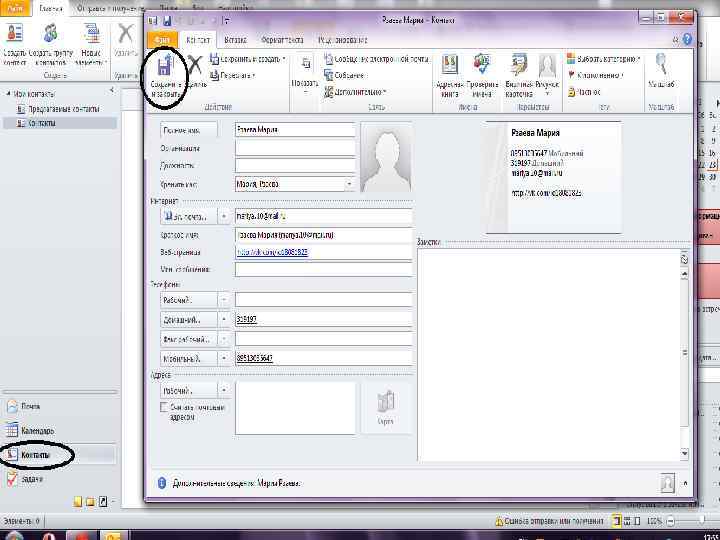Click the Рисунок (Picture) ribbon icon

point(547,76)
